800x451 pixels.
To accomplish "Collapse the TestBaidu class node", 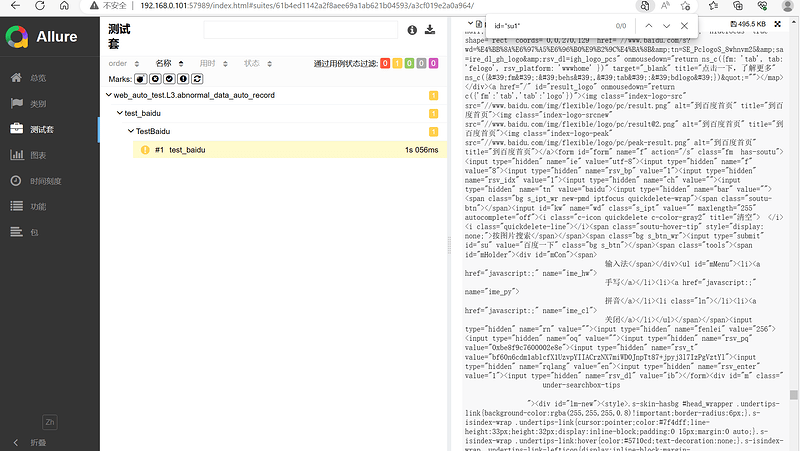I will (x=131, y=131).
